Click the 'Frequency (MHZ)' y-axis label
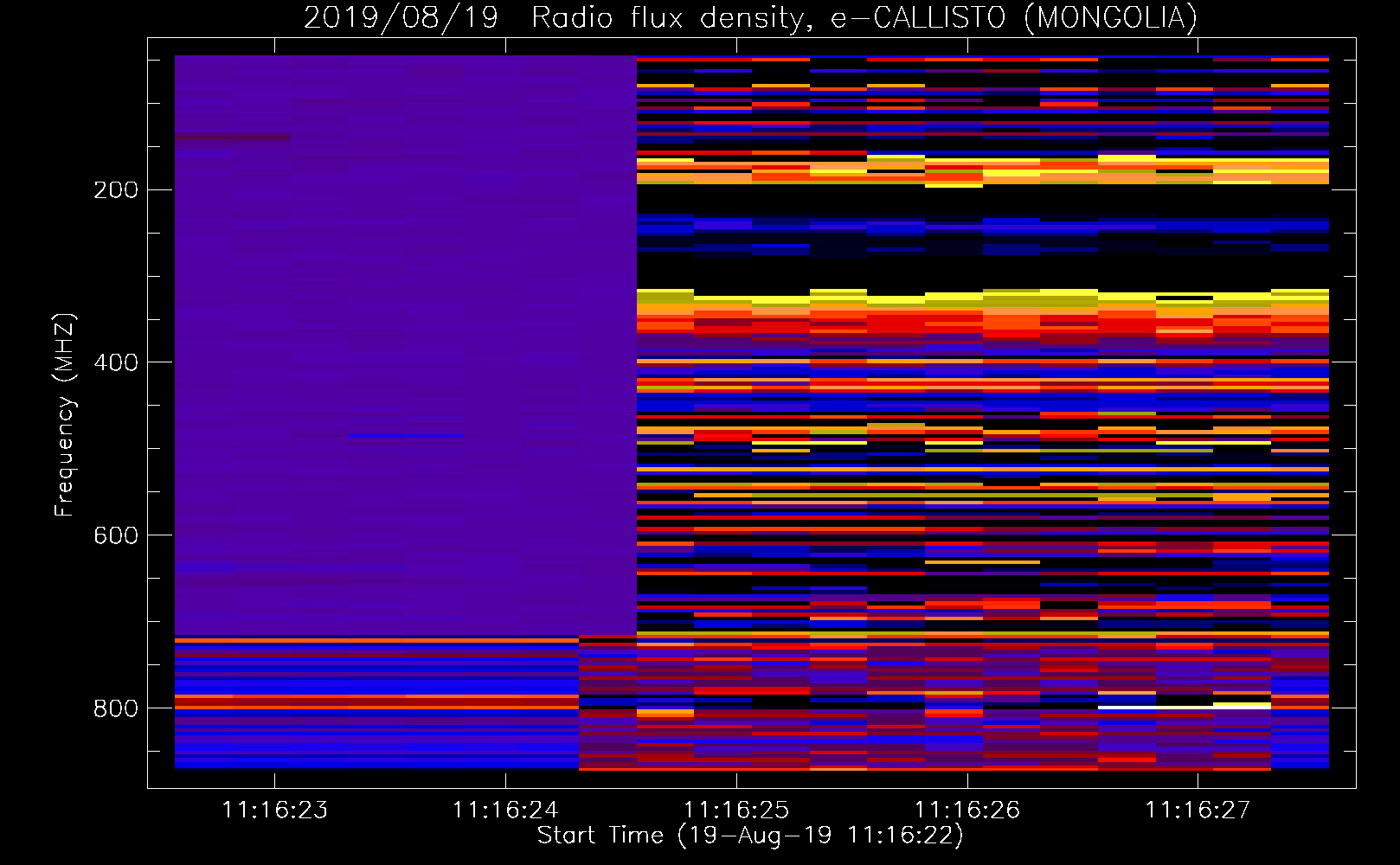The width and height of the screenshot is (1400, 865). [x=65, y=415]
